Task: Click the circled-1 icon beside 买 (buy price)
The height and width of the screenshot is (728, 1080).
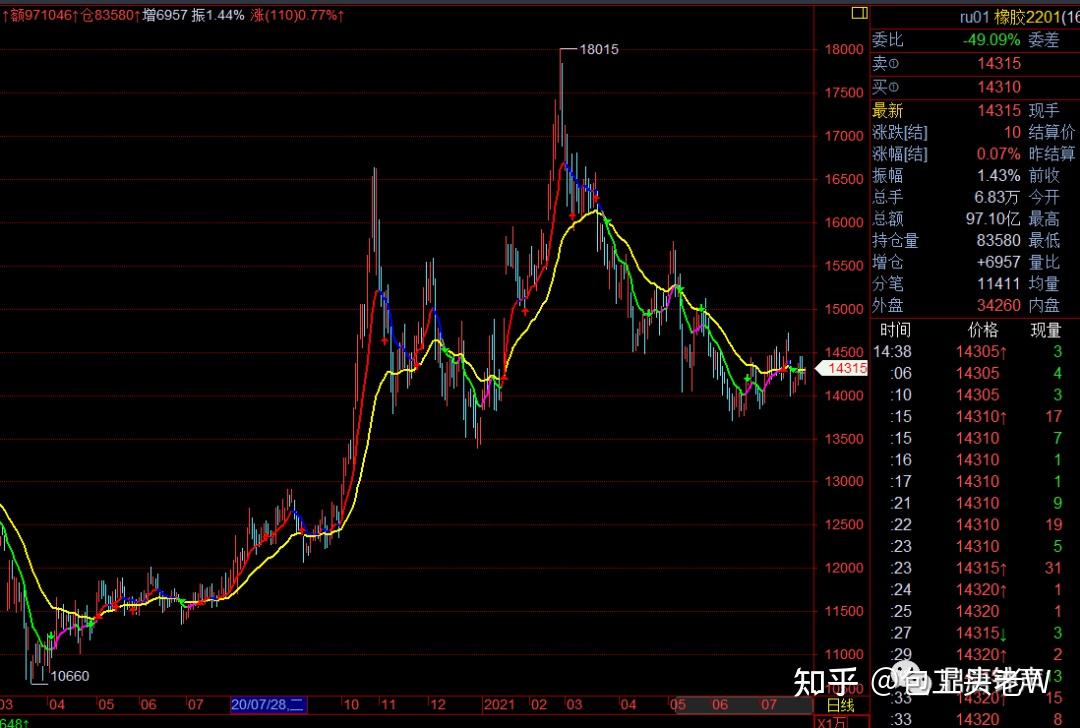Action: click(894, 89)
